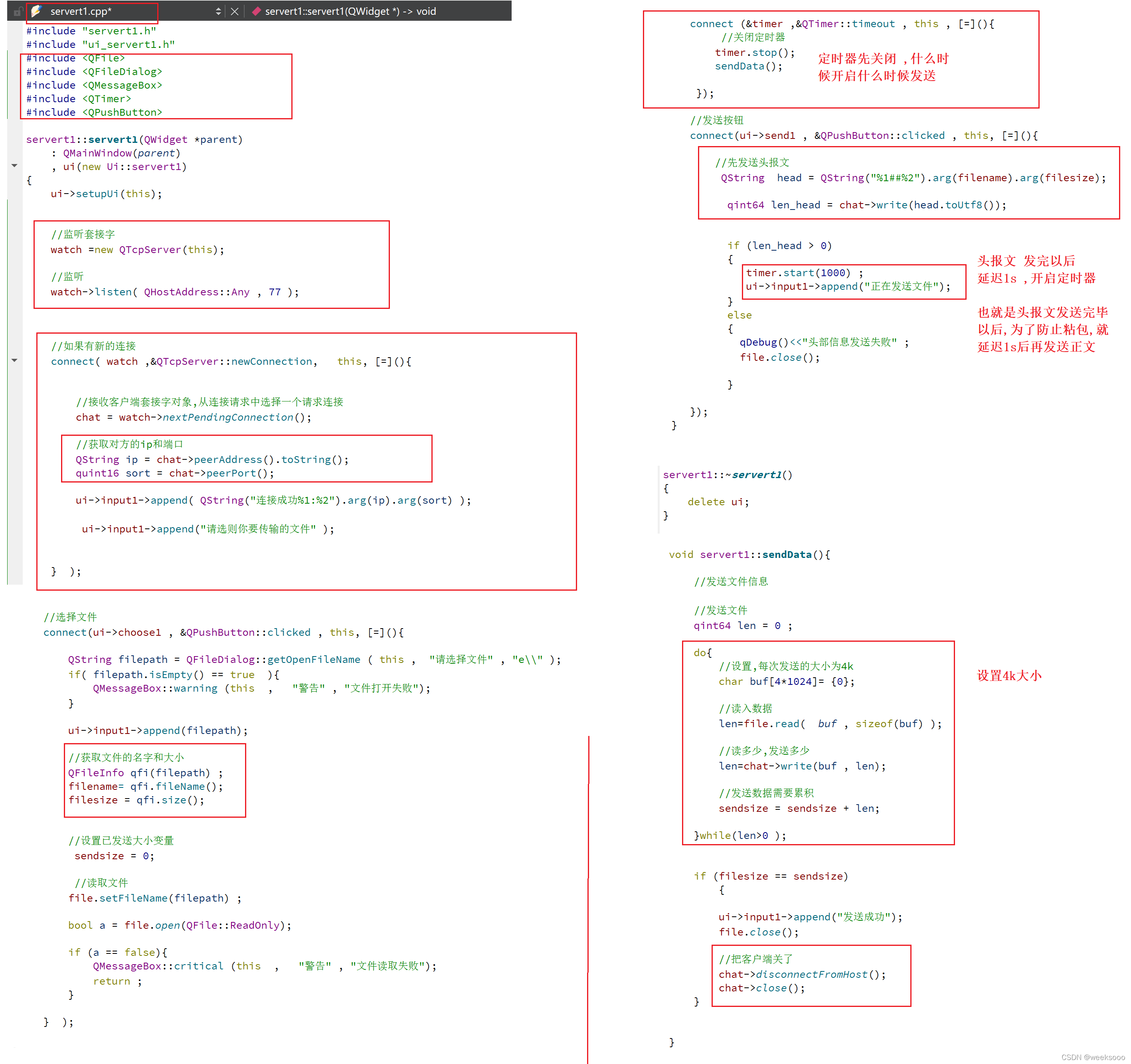1131x1064 pixels.
Task: Open the document list up-down arrows
Action: (x=218, y=12)
